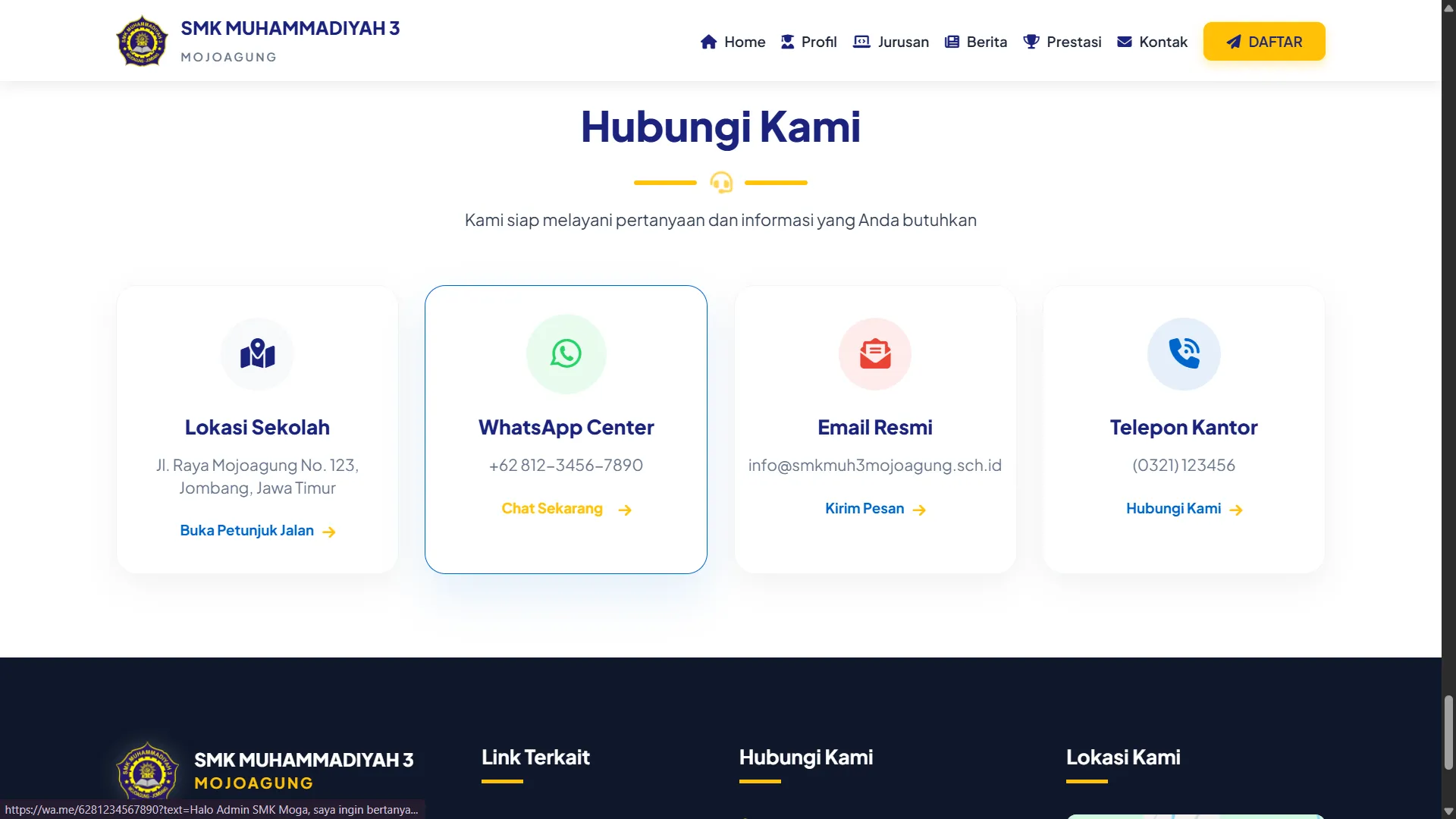This screenshot has width=1456, height=819.
Task: Click the school logo in header
Action: (142, 41)
